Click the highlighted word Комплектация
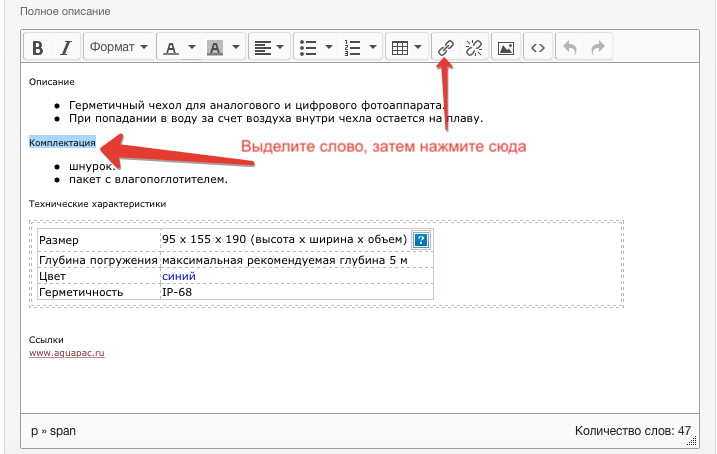 pos(62,142)
